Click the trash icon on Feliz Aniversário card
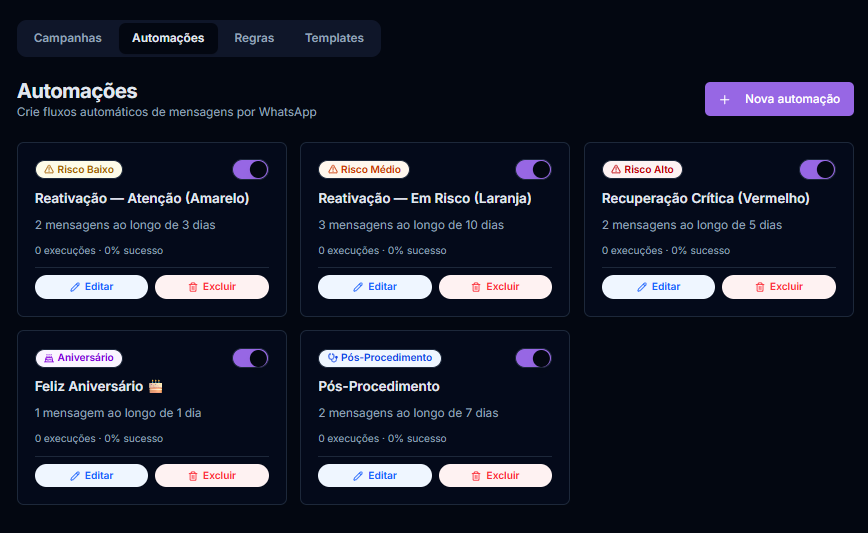The width and height of the screenshot is (868, 533). pos(193,476)
